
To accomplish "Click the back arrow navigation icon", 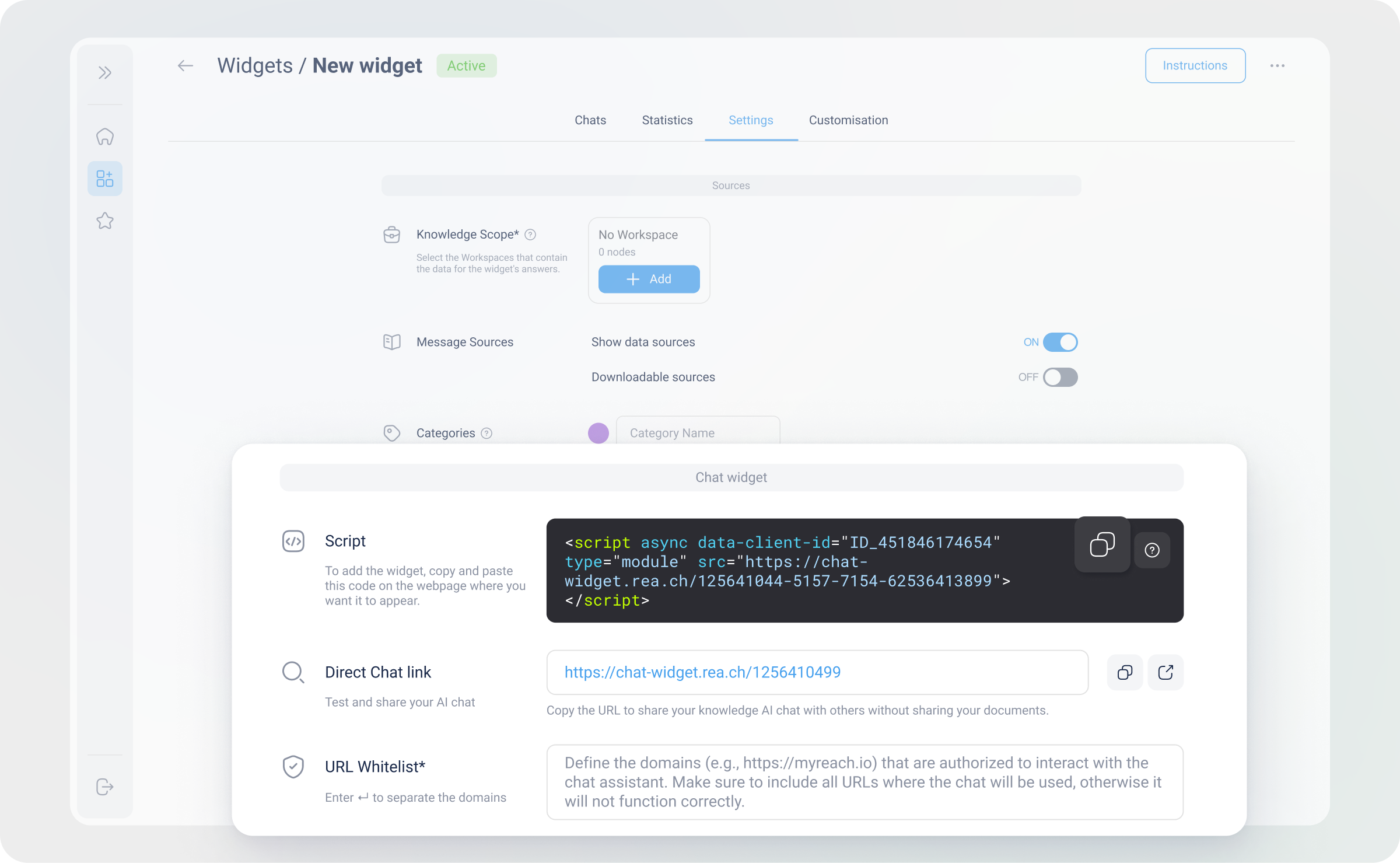I will click(x=183, y=65).
